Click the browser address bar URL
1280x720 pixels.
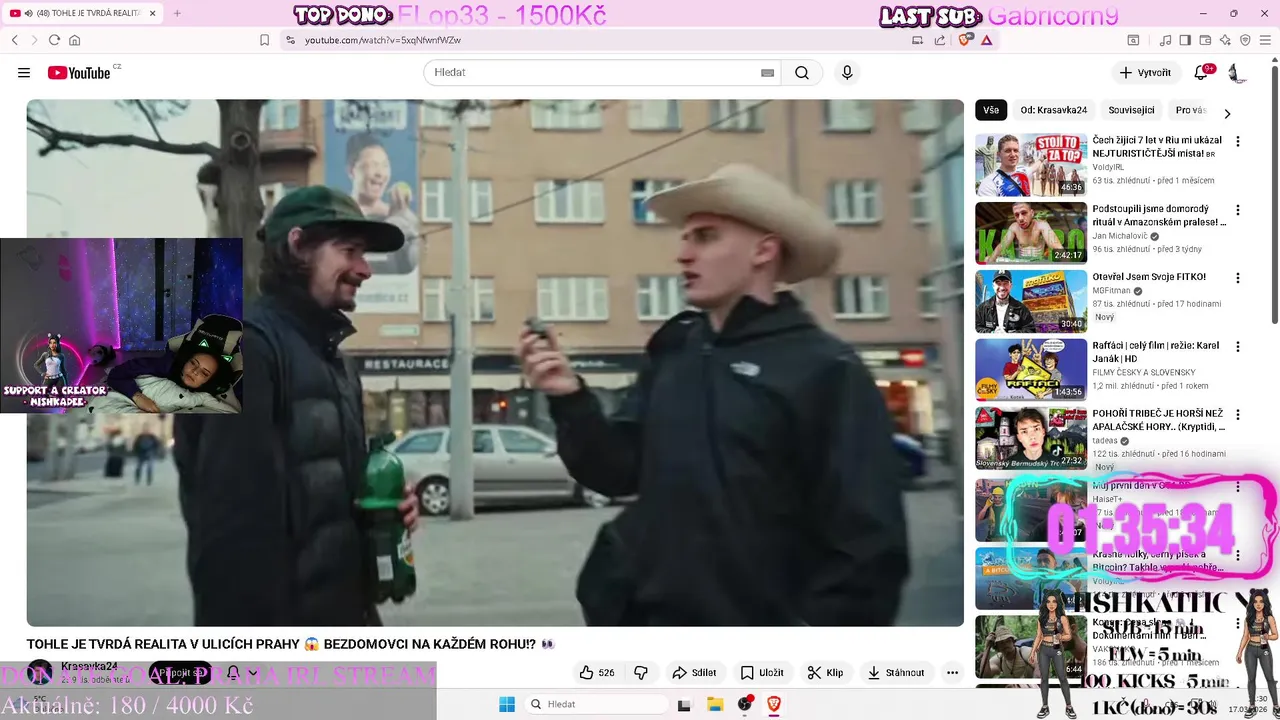pyautogui.click(x=382, y=40)
